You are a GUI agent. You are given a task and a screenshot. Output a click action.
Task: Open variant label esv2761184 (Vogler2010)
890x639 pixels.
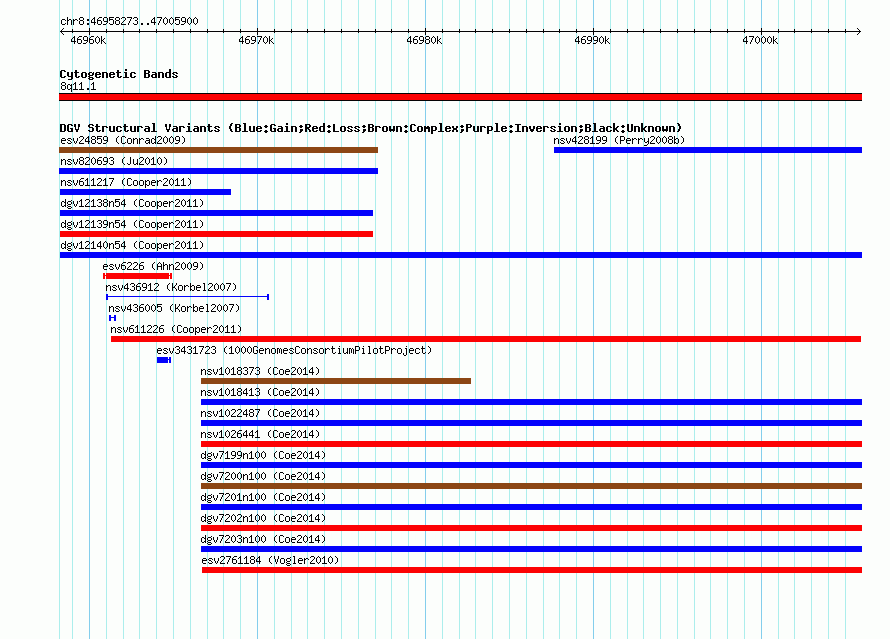tap(270, 560)
